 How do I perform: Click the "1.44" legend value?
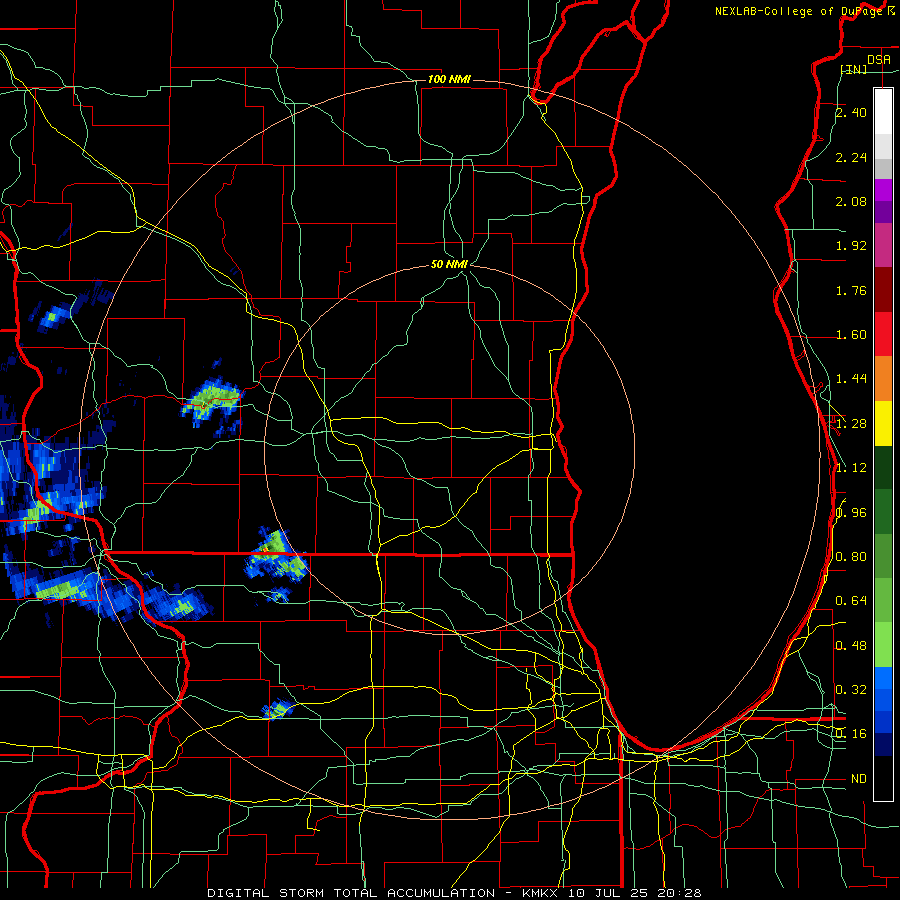(851, 378)
